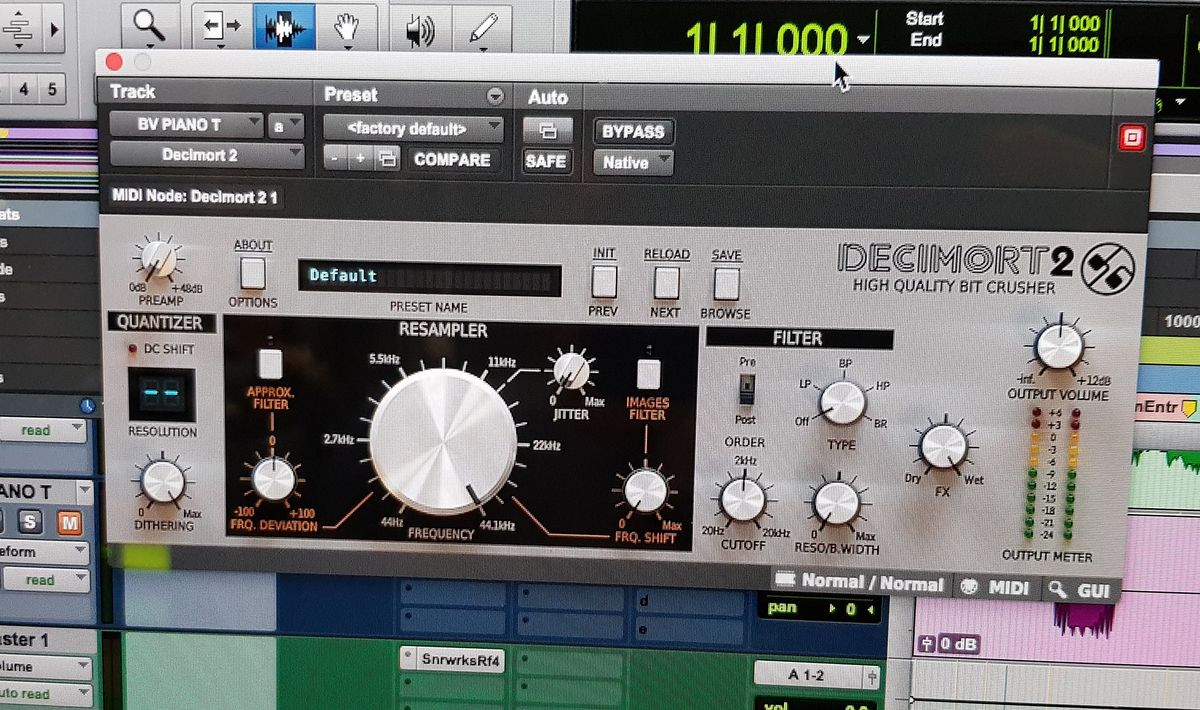Open the Native plugin format dropdown
The height and width of the screenshot is (710, 1200).
[634, 162]
